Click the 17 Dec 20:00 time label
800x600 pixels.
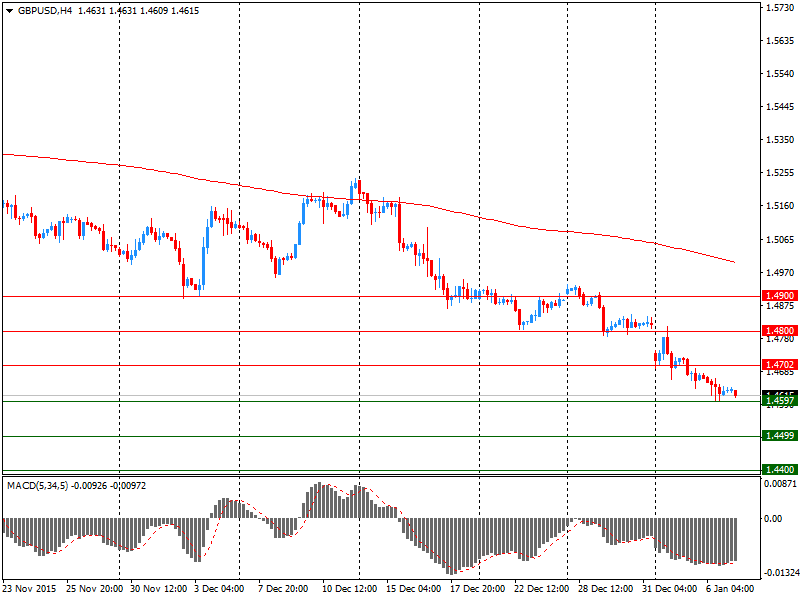[x=478, y=589]
